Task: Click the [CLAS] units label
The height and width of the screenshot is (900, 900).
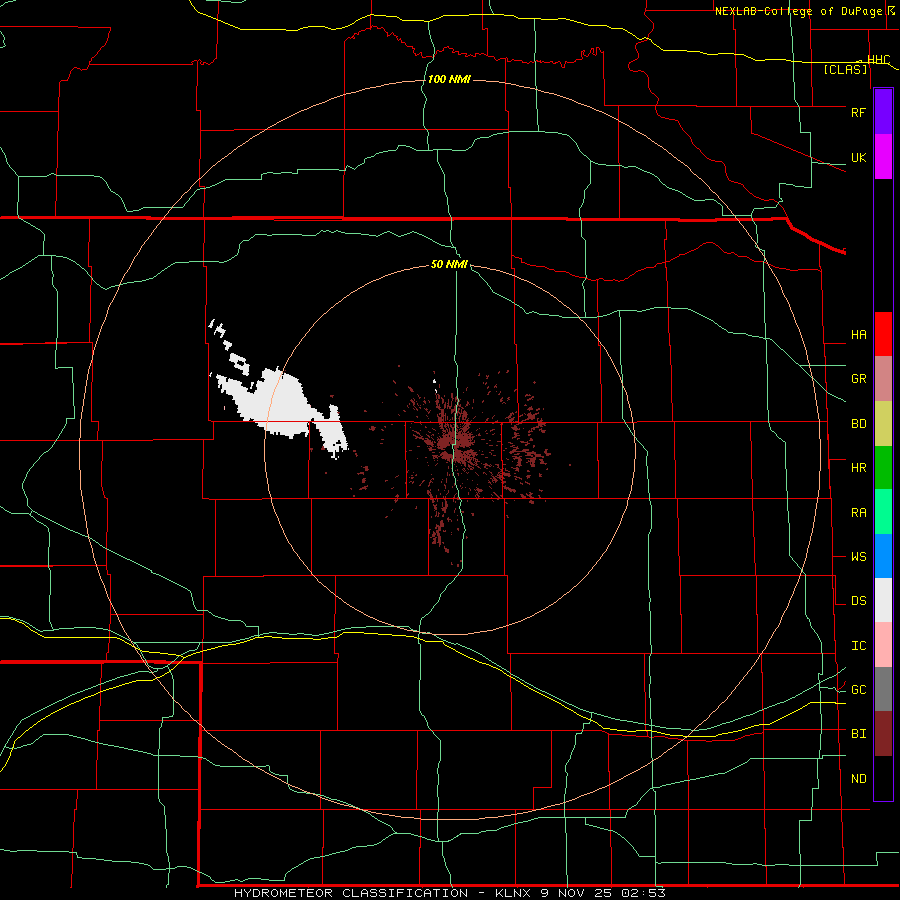Action: click(x=845, y=70)
